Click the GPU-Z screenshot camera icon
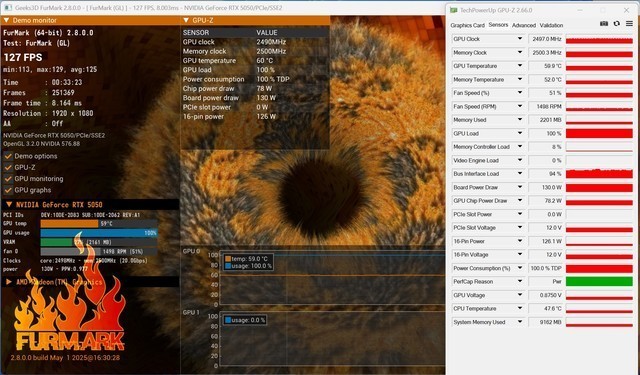The width and height of the screenshot is (640, 375). [x=604, y=24]
